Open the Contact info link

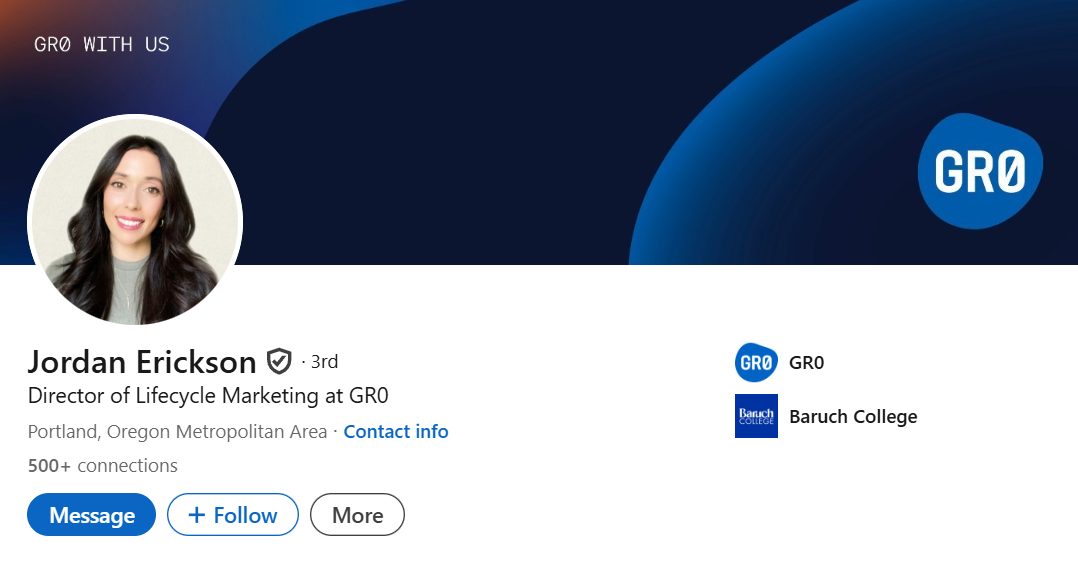click(396, 431)
